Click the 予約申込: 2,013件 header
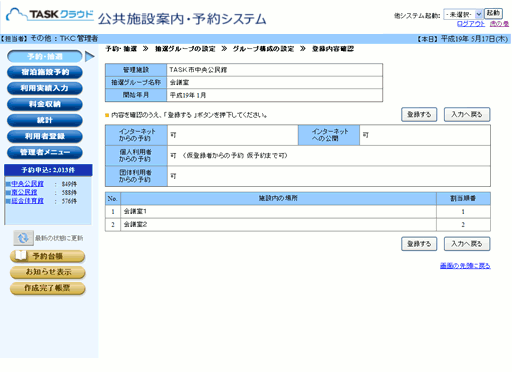The width and height of the screenshot is (512, 372). [48, 170]
